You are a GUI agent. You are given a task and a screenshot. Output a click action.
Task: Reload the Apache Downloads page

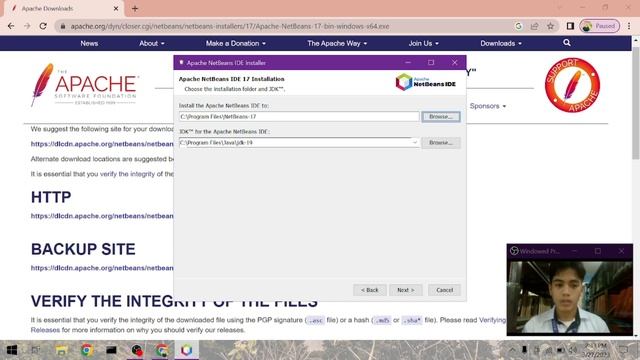pyautogui.click(x=43, y=26)
